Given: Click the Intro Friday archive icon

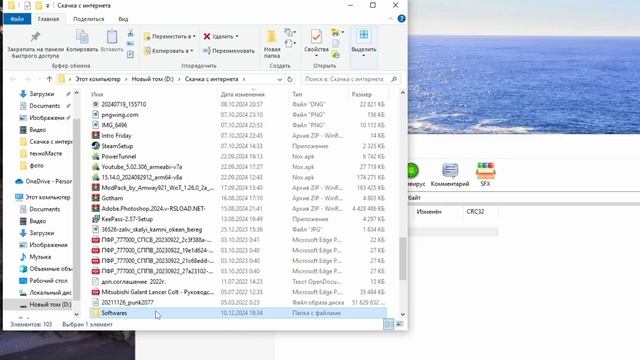Looking at the screenshot, I should [96, 136].
